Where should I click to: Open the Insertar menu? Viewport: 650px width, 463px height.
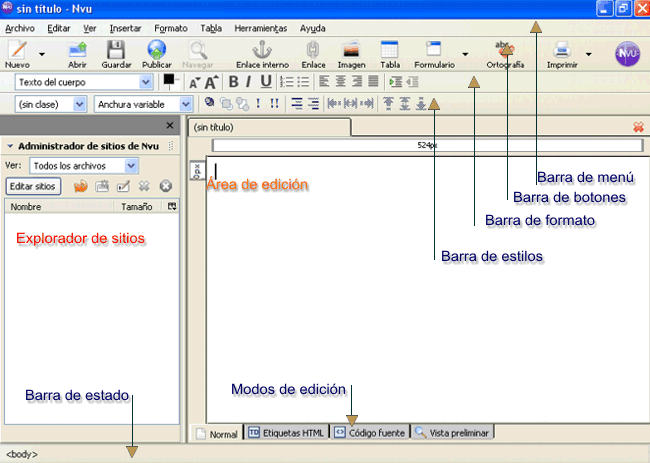pyautogui.click(x=125, y=28)
